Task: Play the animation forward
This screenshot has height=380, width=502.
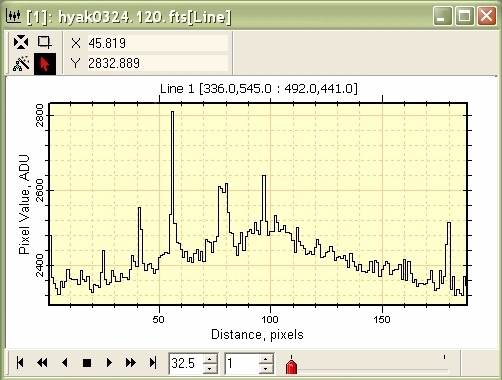Action: pyautogui.click(x=109, y=362)
